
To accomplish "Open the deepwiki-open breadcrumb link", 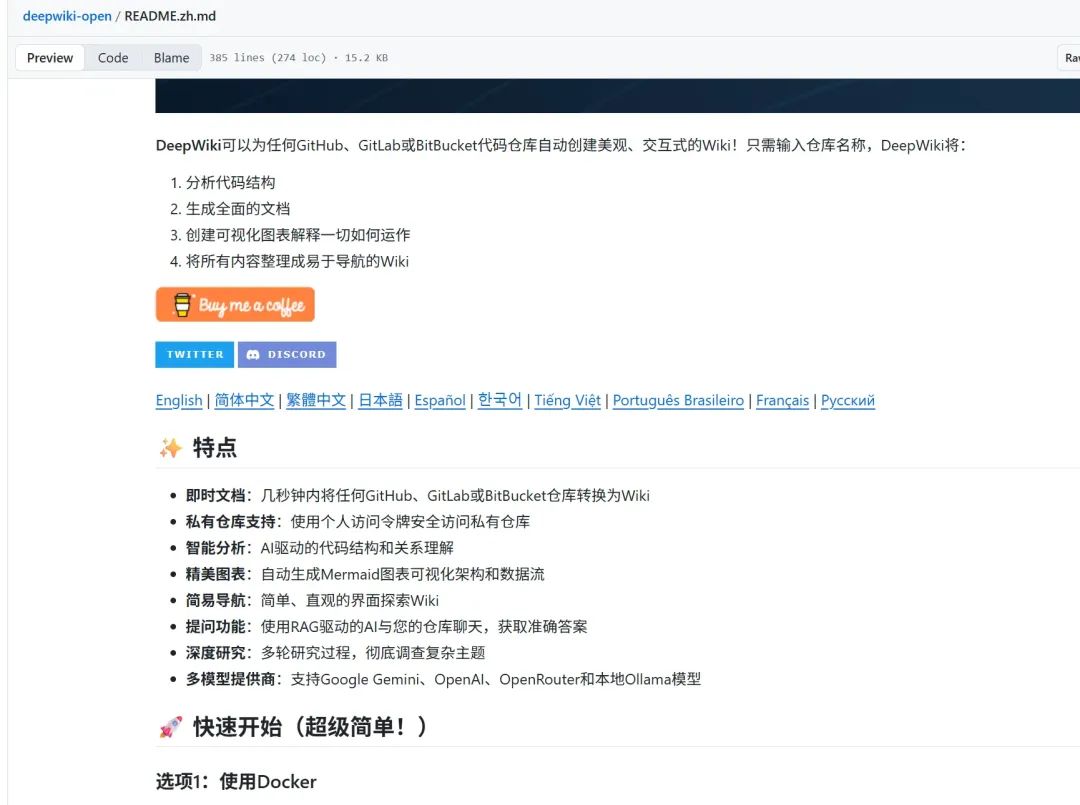I will 67,16.
